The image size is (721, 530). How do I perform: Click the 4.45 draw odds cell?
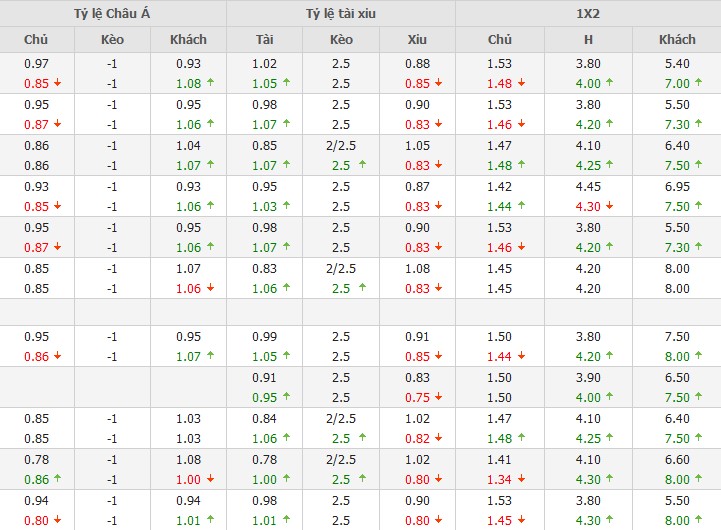pyautogui.click(x=588, y=187)
